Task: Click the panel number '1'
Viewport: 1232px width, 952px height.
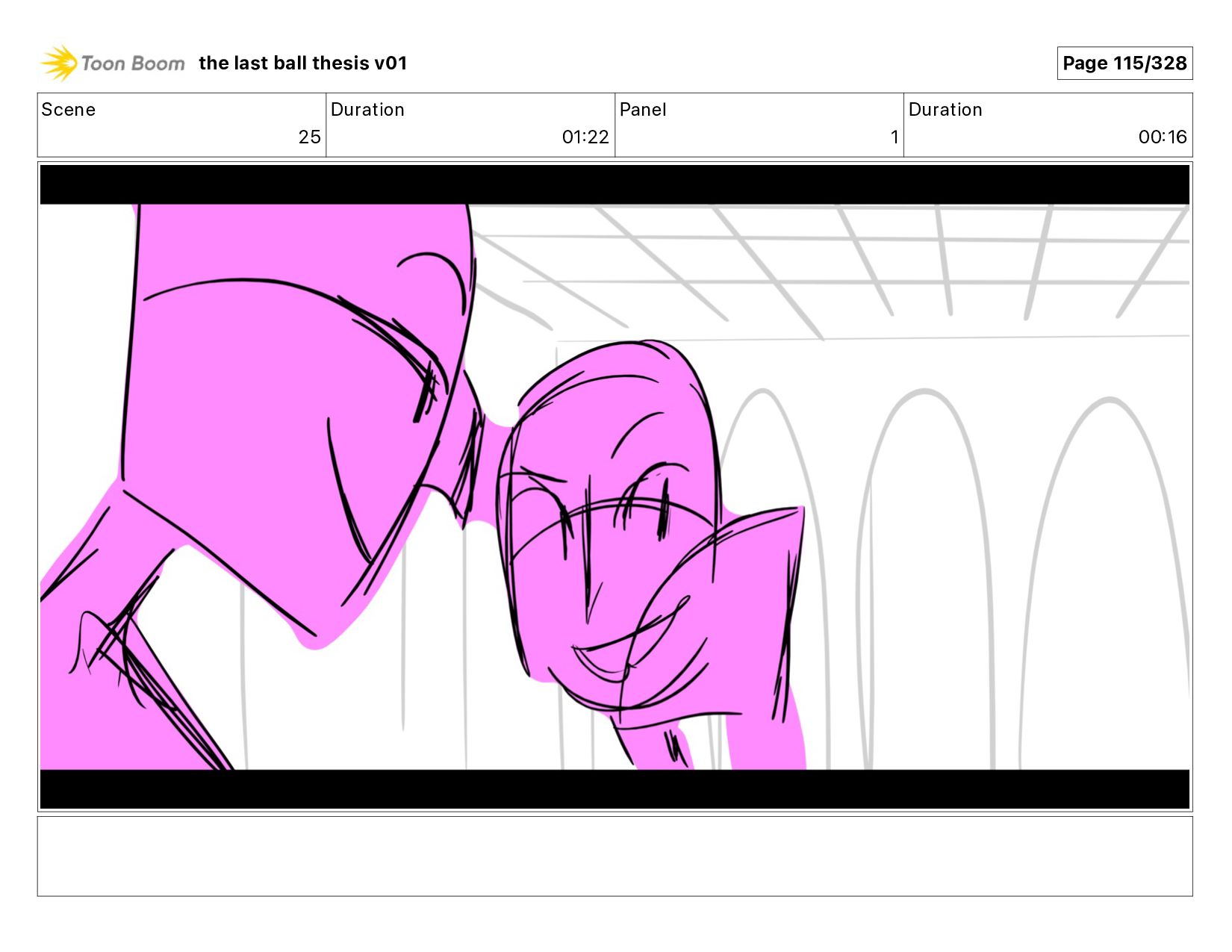Action: coord(894,137)
